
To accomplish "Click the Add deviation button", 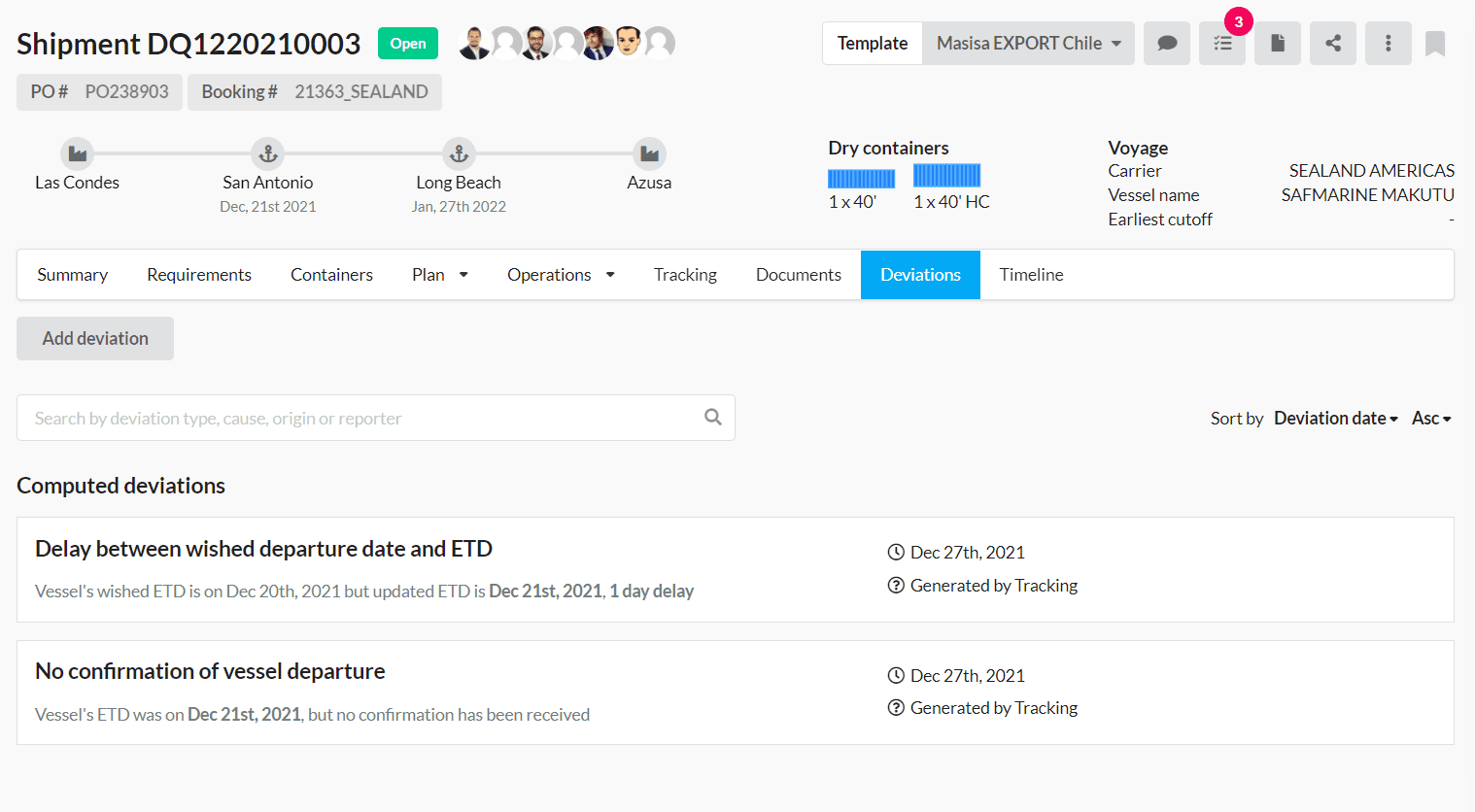I will point(95,338).
